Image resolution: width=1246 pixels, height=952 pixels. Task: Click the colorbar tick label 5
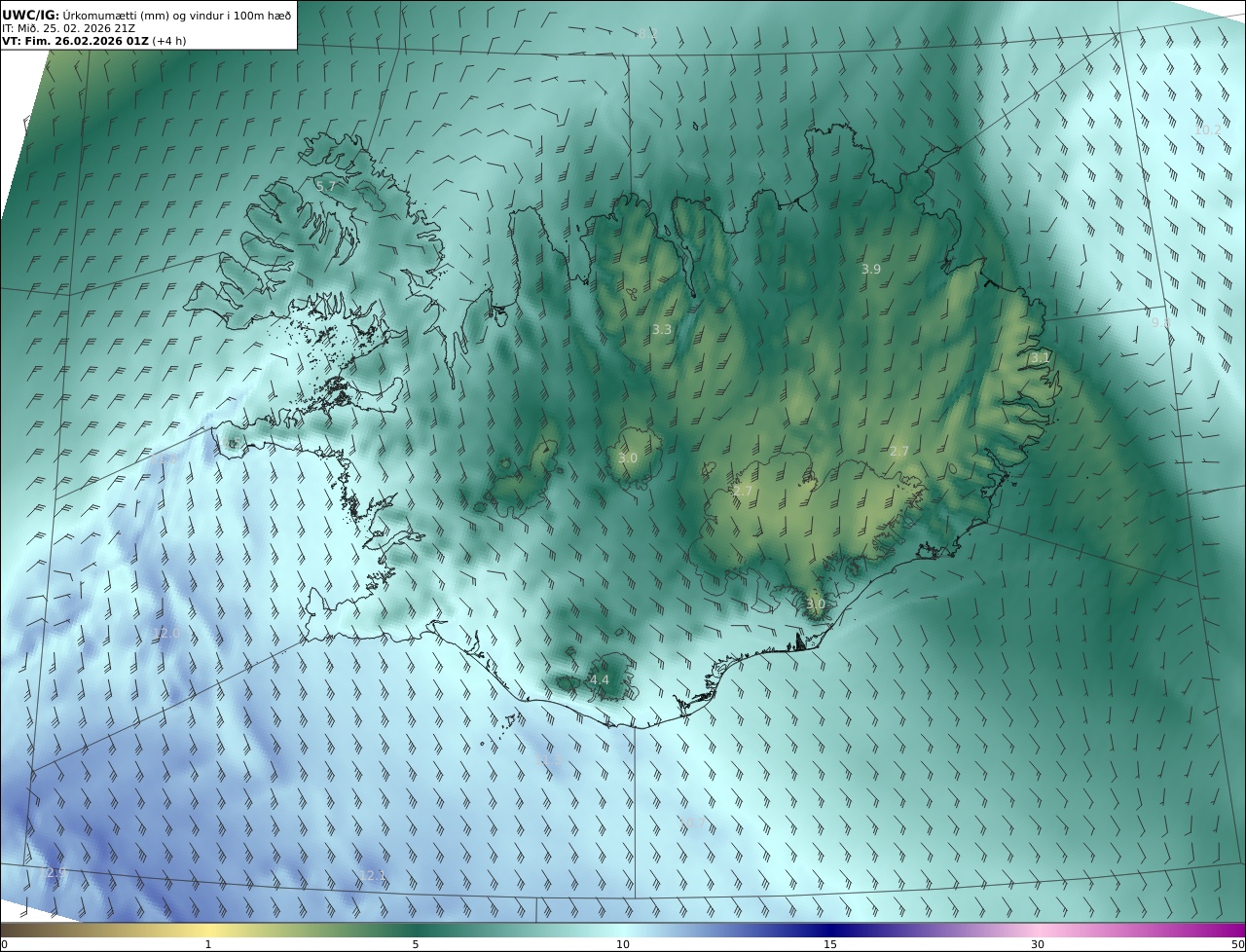[x=416, y=945]
